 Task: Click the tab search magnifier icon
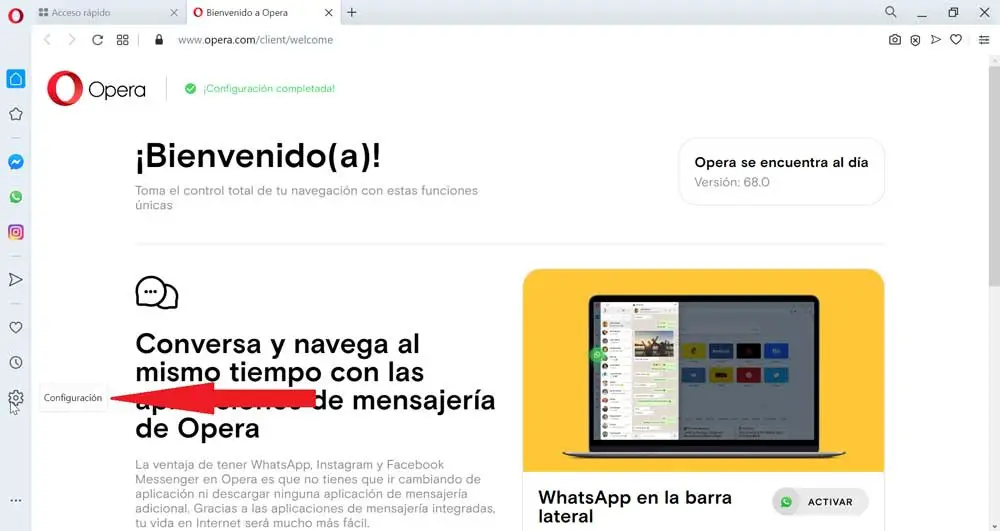click(x=890, y=12)
